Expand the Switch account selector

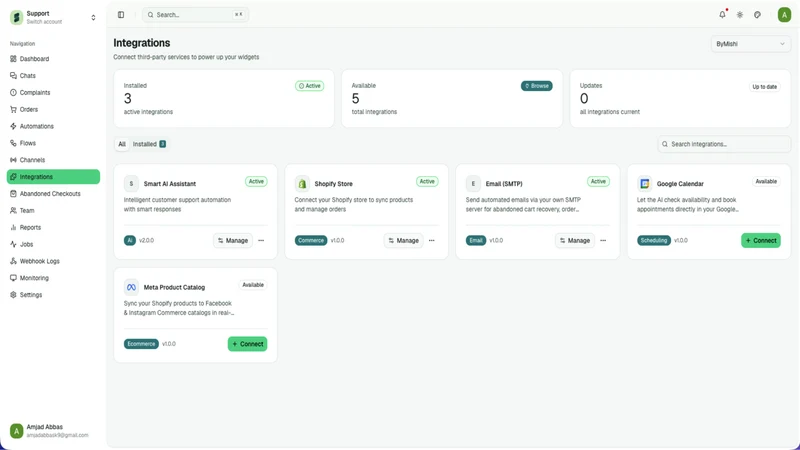tap(93, 17)
